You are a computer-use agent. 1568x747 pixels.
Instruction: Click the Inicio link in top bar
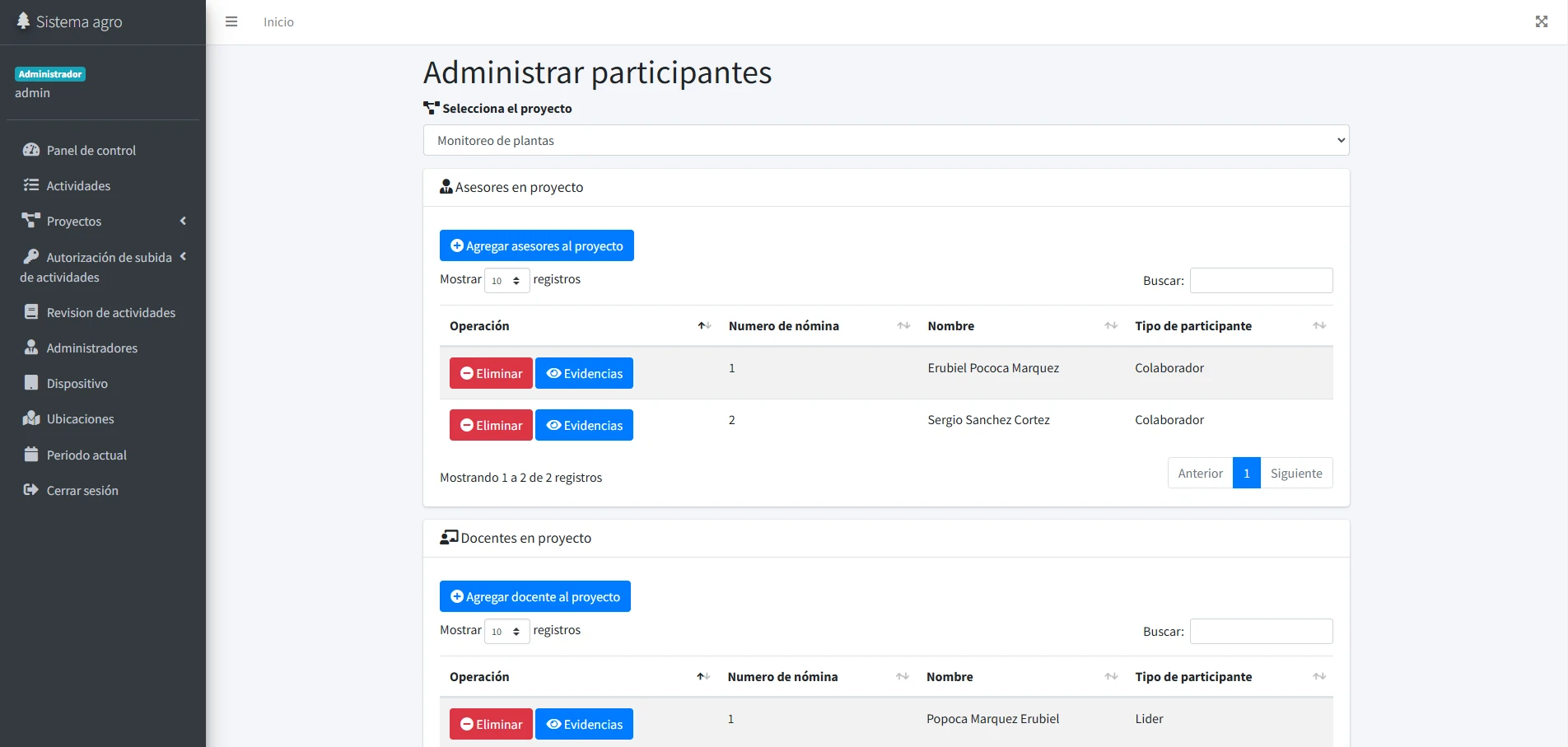278,22
